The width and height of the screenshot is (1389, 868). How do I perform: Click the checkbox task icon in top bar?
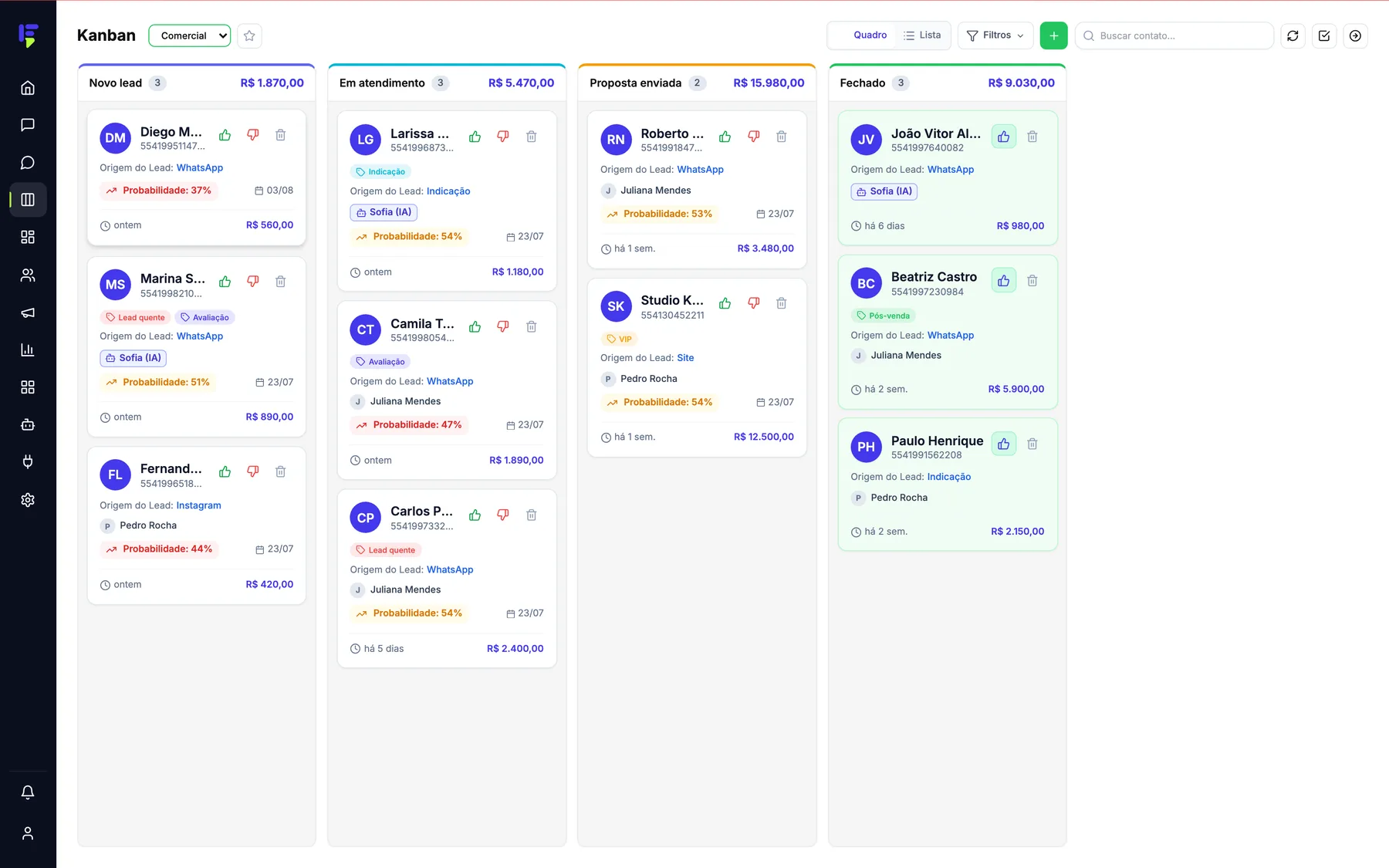tap(1324, 35)
